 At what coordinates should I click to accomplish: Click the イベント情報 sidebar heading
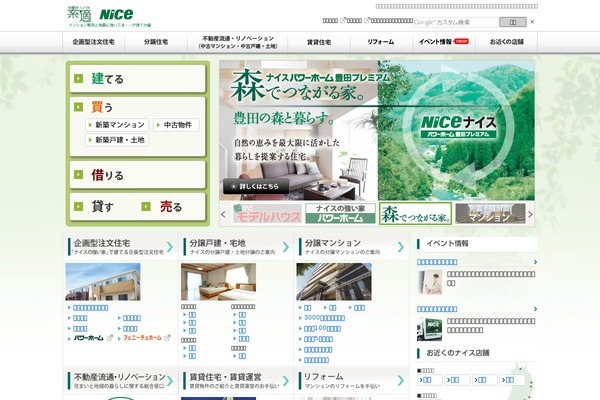[447, 243]
